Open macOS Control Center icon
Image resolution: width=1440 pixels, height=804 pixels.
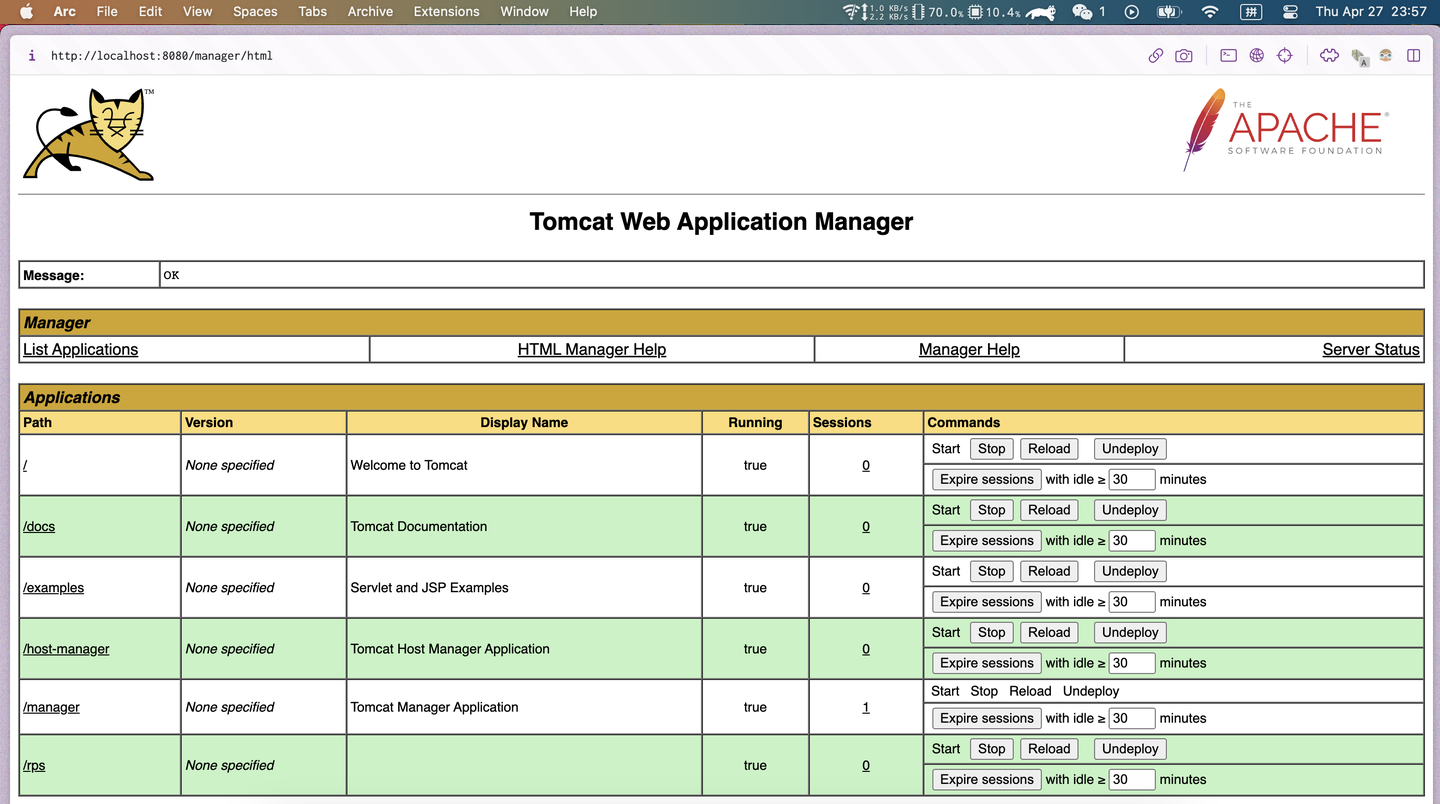[1290, 12]
